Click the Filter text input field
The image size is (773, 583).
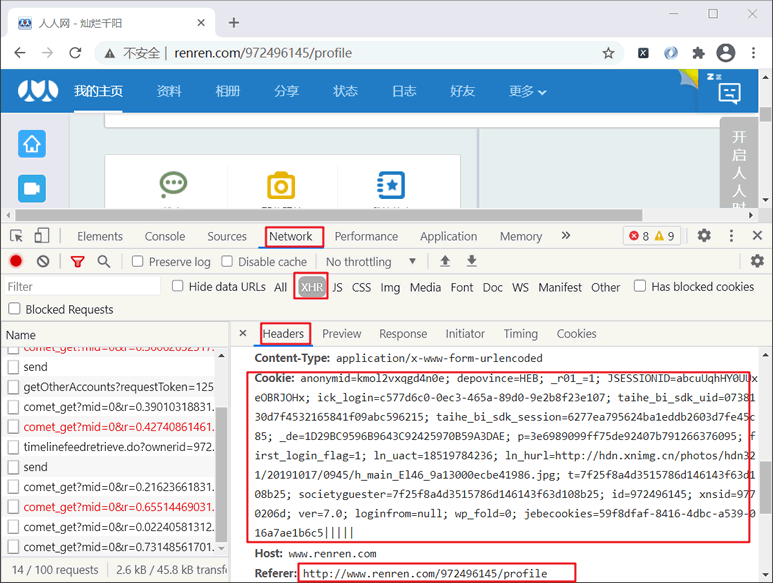pos(80,287)
